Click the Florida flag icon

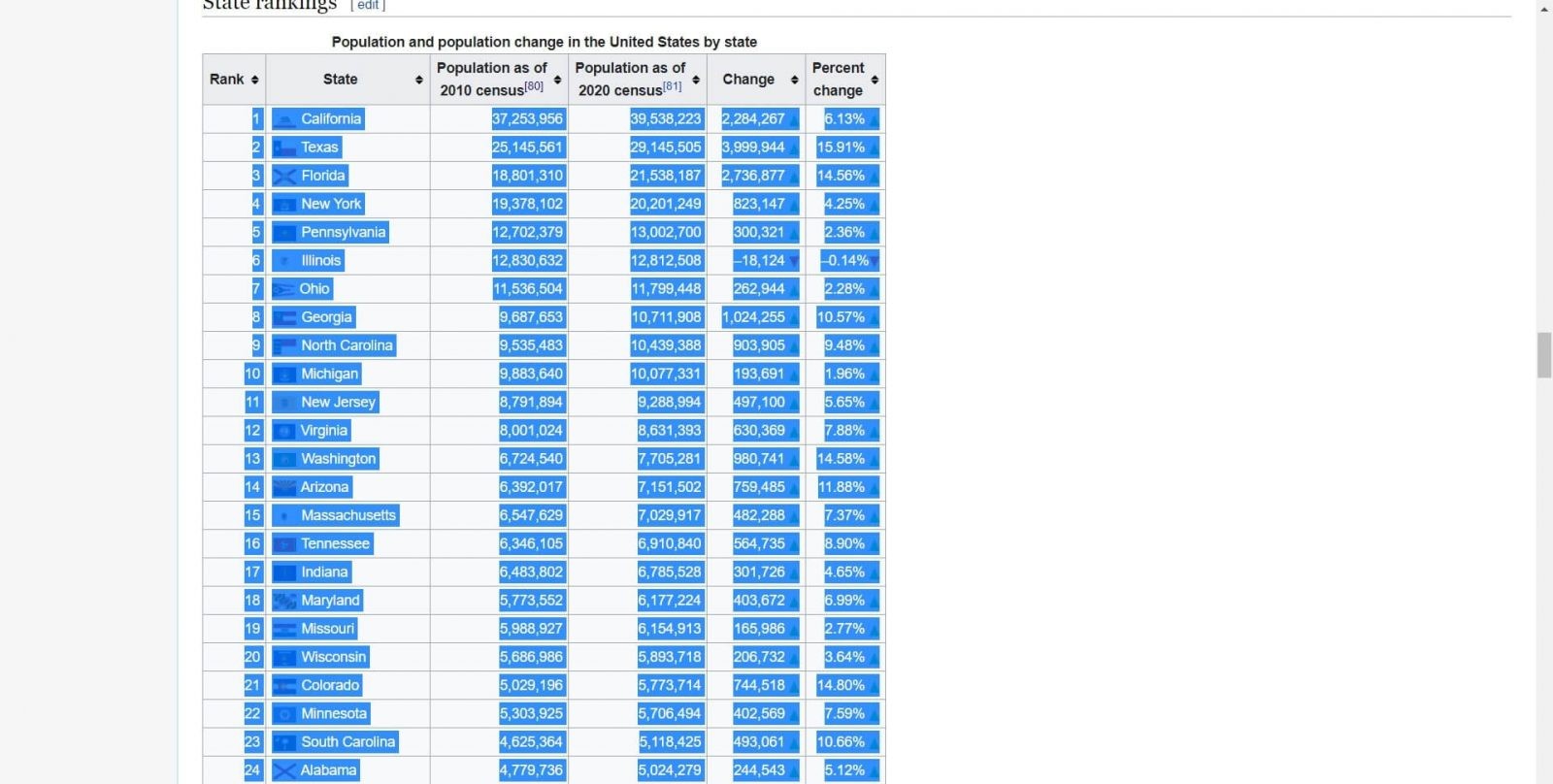click(284, 176)
